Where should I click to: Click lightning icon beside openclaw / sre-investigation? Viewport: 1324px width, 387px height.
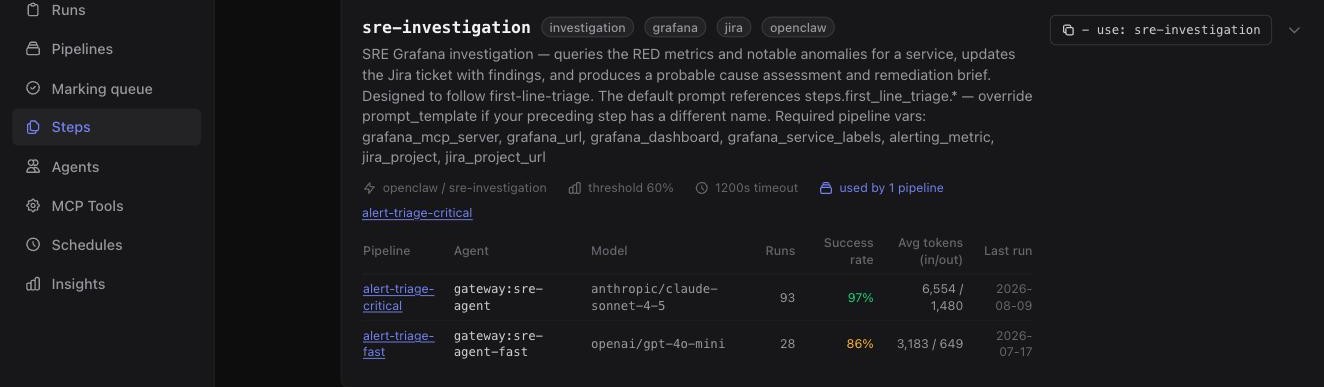tap(369, 188)
